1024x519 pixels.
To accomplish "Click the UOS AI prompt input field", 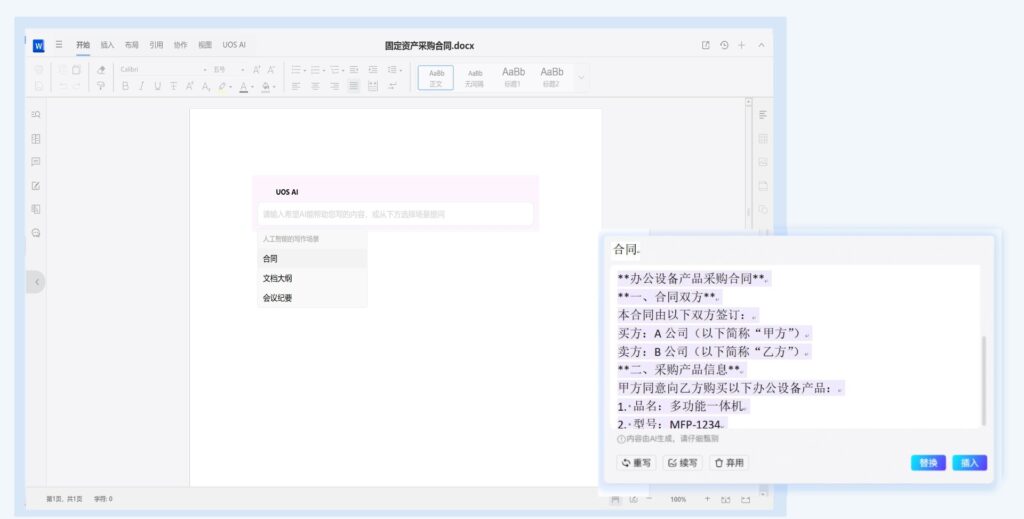I will click(x=395, y=214).
